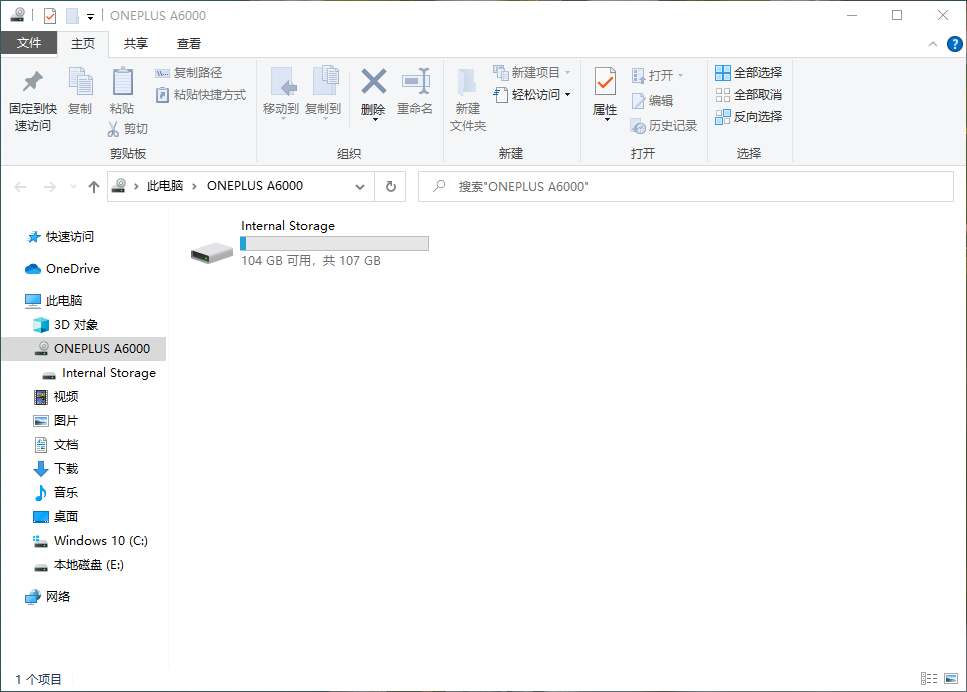Click 1 个项目 status bar text
Viewport: 967px width, 692px height.
click(x=38, y=680)
